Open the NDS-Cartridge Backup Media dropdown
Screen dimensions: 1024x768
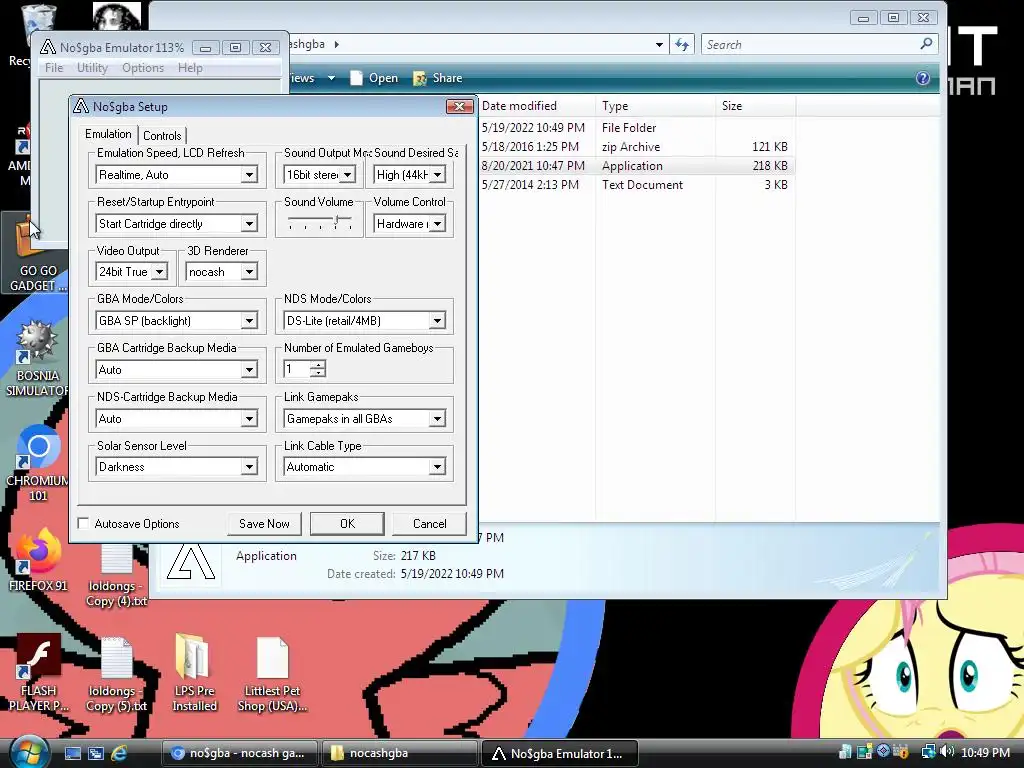pyautogui.click(x=249, y=419)
